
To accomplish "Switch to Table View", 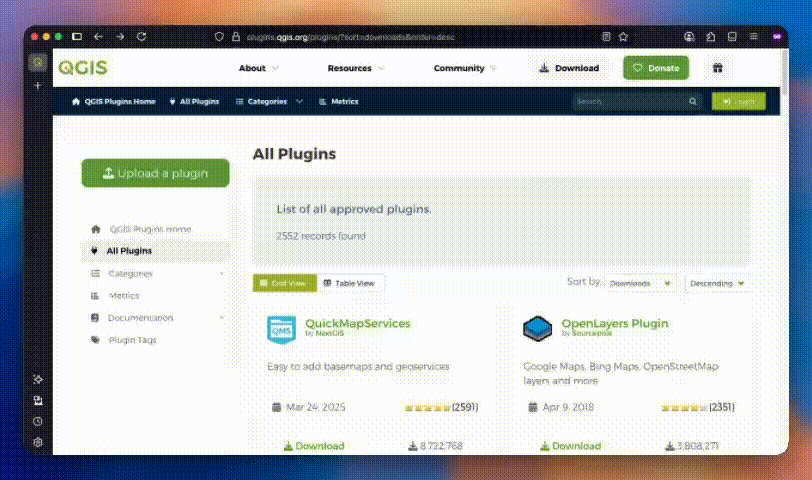I will pos(349,283).
